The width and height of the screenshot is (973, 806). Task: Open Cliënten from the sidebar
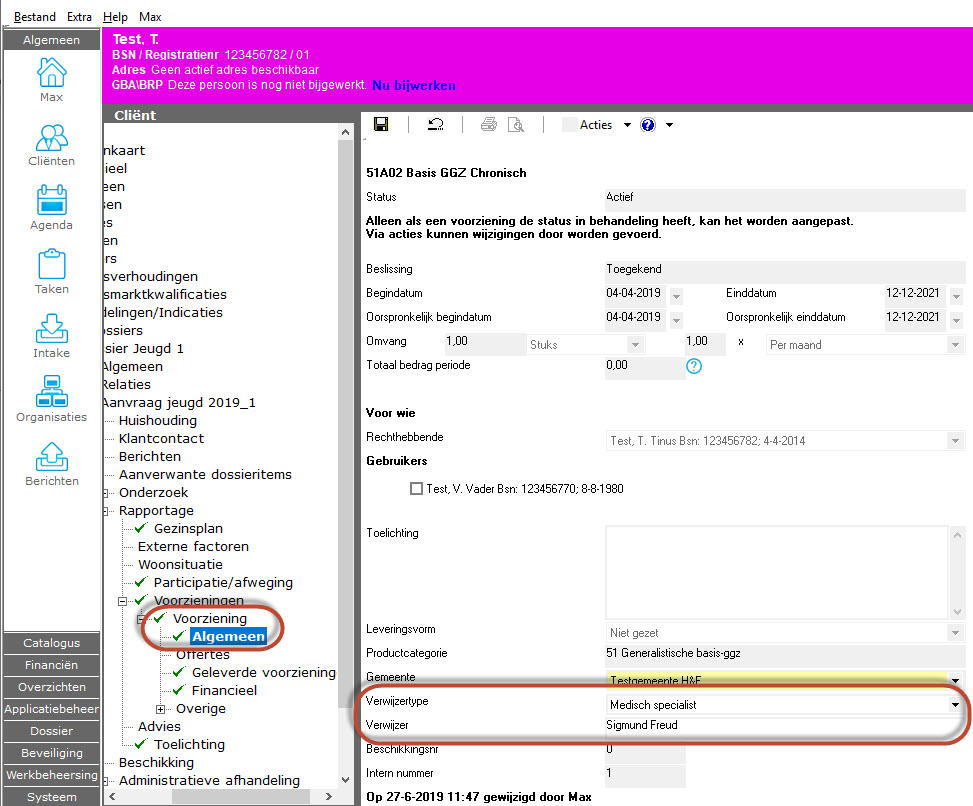(51, 144)
